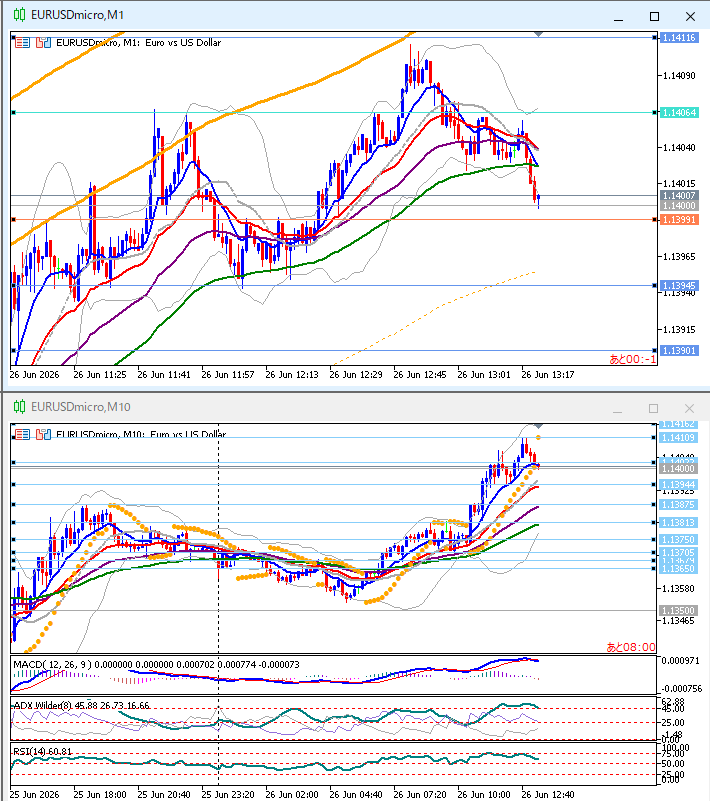
Task: Select the 1.13875 price label on M10 chart
Action: pyautogui.click(x=678, y=505)
